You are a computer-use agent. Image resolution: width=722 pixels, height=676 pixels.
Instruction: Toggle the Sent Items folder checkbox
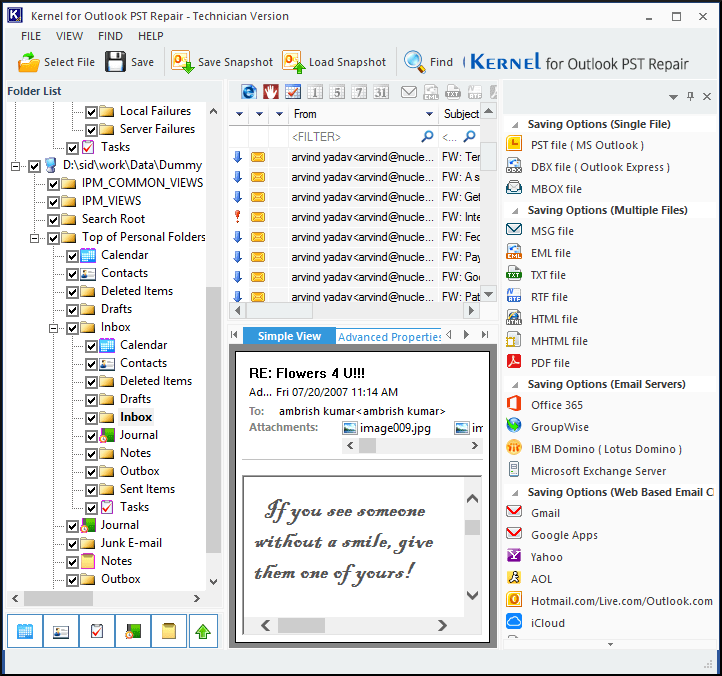point(91,489)
